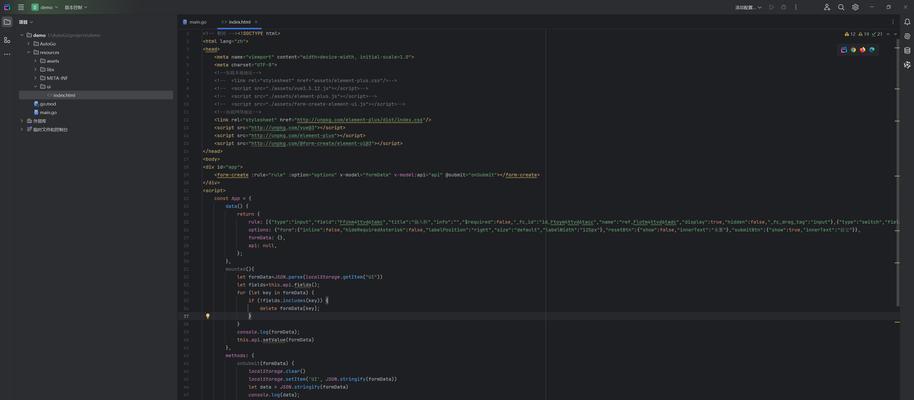Jump to next highlighted problem arrow
Viewport: 914px width, 400px height.
[x=895, y=34]
